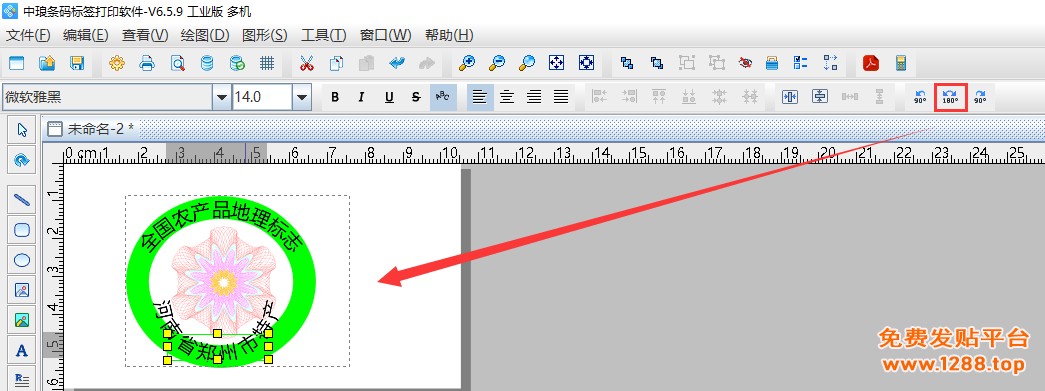Image resolution: width=1045 pixels, height=391 pixels.
Task: Toggle bold text formatting
Action: pos(335,97)
